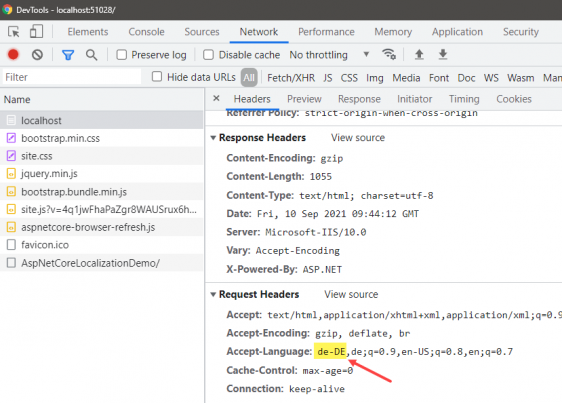The image size is (562, 403).
Task: View source of Response Headers
Action: pos(358,138)
